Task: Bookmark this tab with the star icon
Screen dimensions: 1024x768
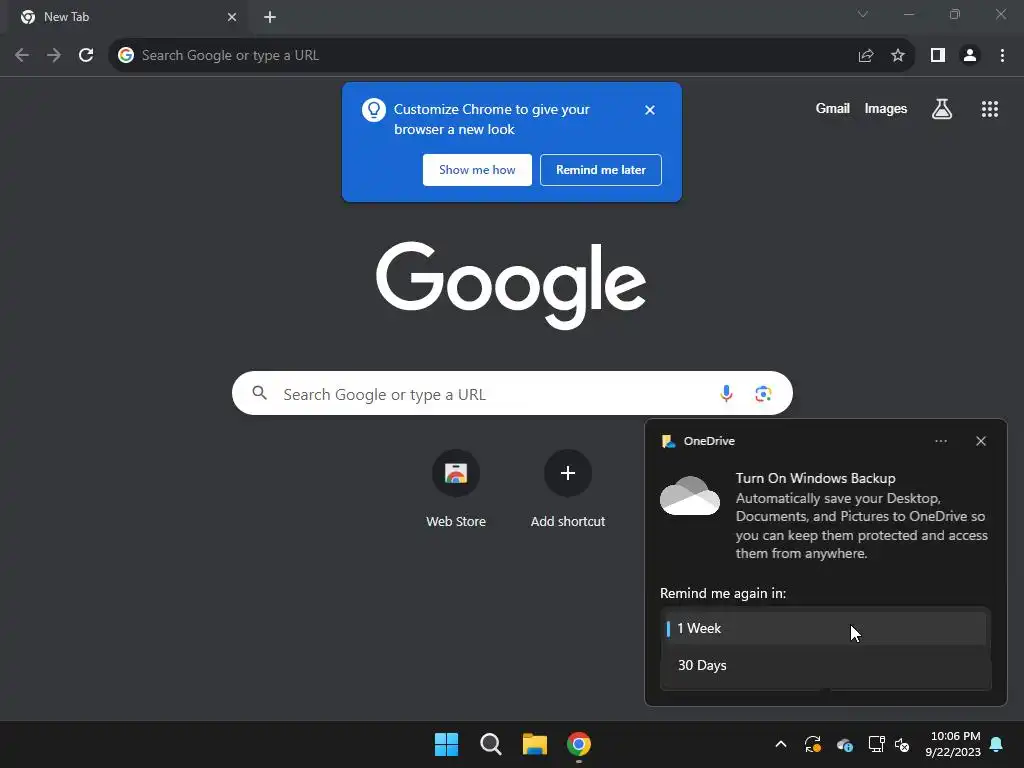Action: [898, 56]
